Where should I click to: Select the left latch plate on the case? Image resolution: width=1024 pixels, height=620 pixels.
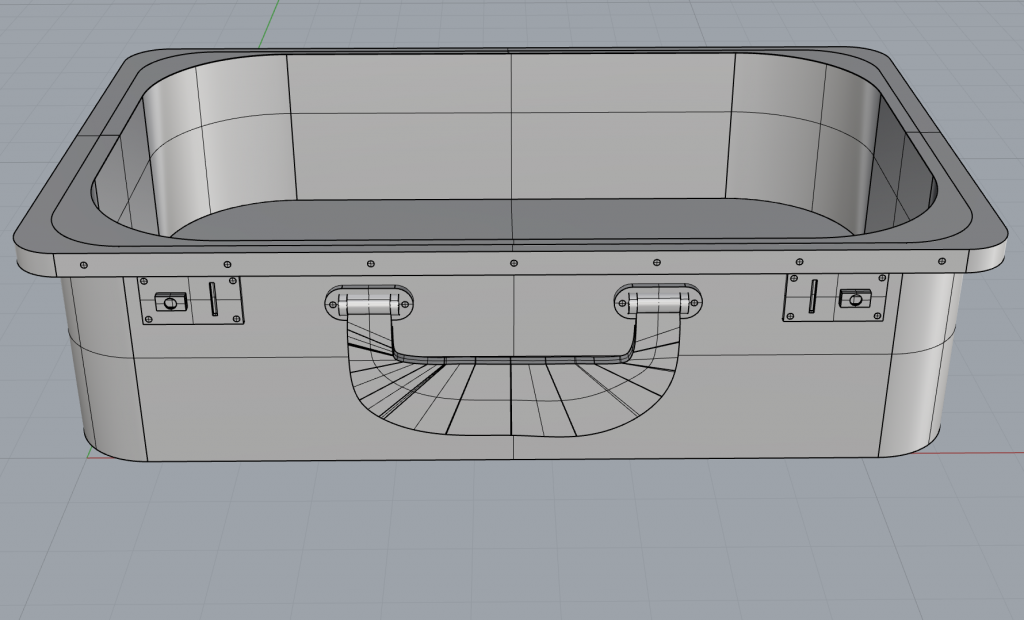pyautogui.click(x=191, y=312)
